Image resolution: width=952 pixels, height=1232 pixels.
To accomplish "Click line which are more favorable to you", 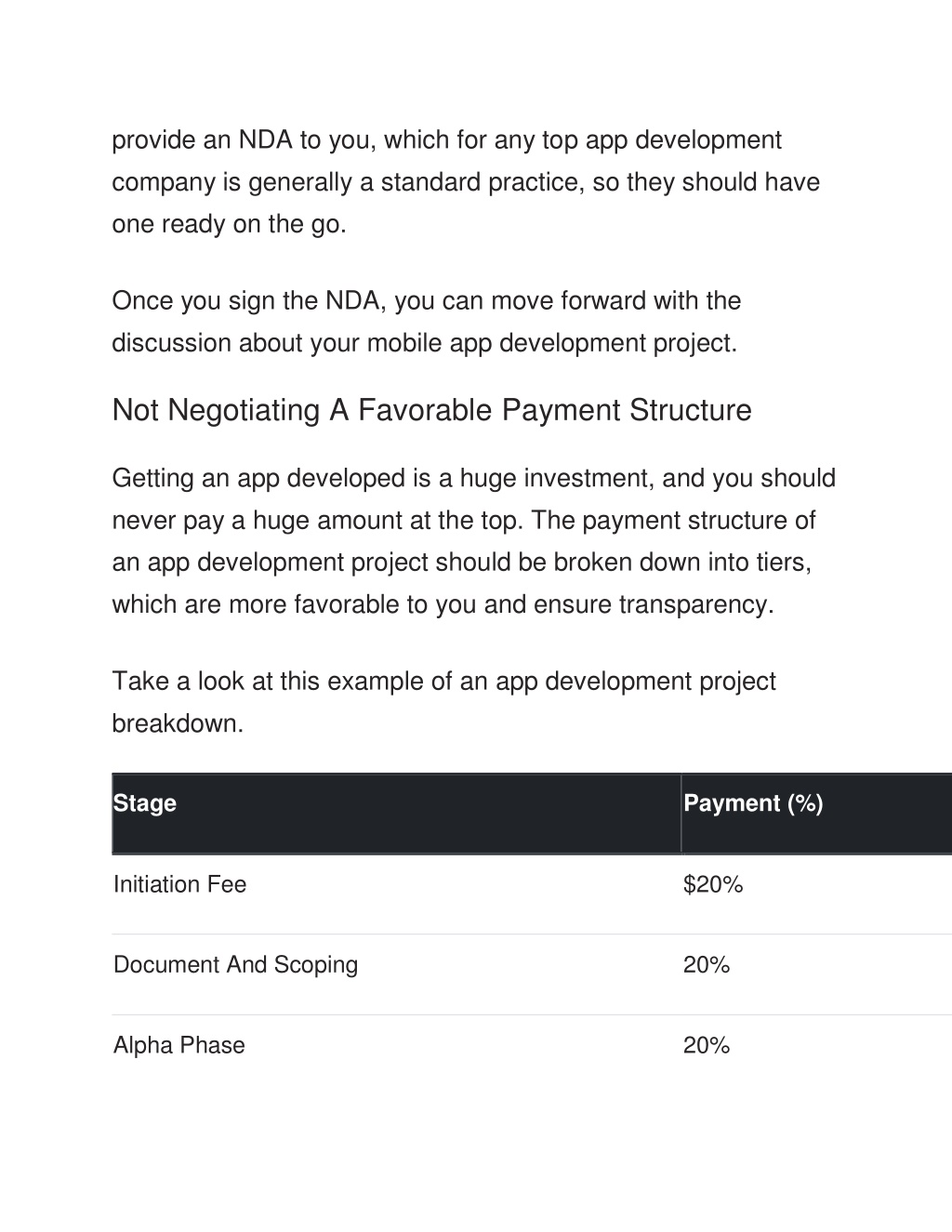I will click(443, 604).
